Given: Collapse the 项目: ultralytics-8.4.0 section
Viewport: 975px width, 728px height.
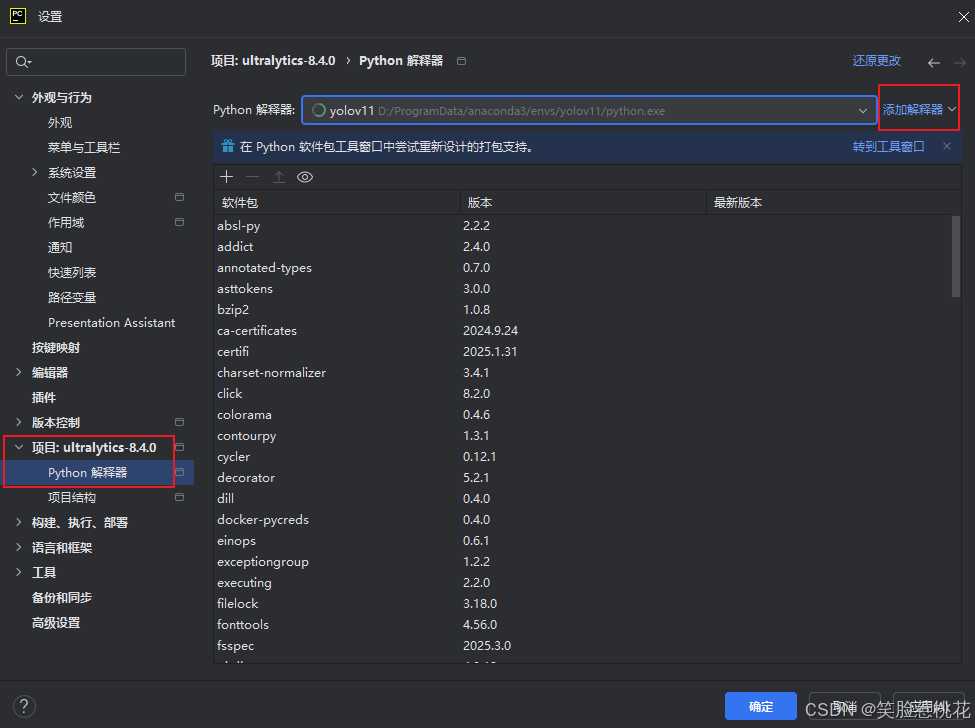Looking at the screenshot, I should pos(19,447).
